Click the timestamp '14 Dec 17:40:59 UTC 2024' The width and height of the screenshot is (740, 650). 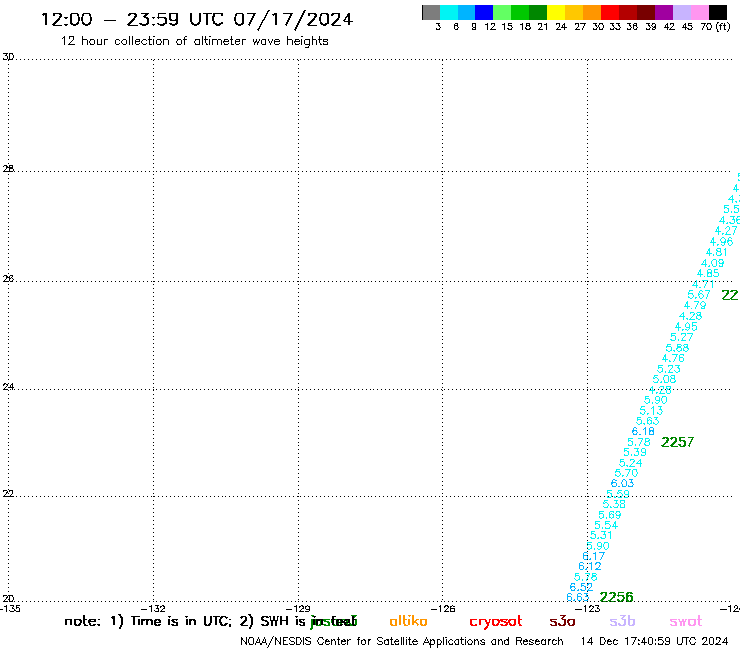pyautogui.click(x=654, y=642)
